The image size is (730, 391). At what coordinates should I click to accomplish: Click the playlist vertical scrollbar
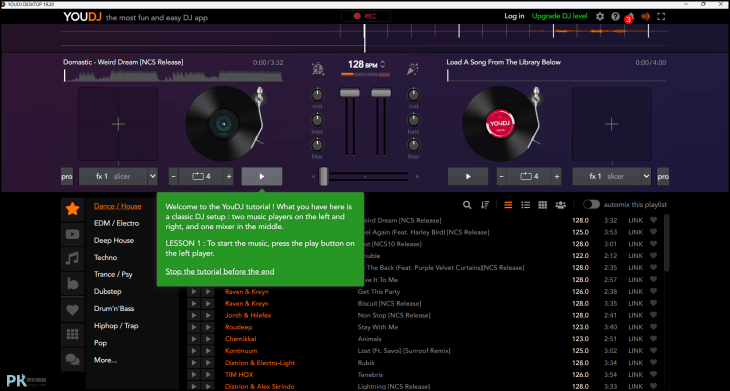[x=666, y=242]
